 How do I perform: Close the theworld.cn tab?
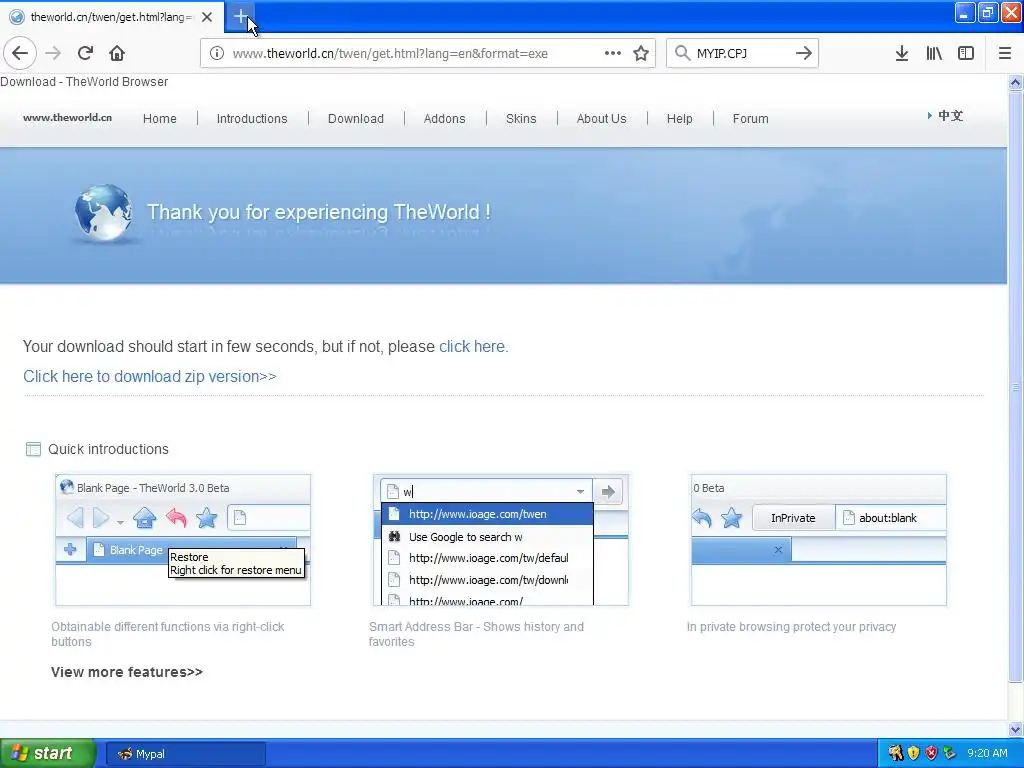coord(207,17)
